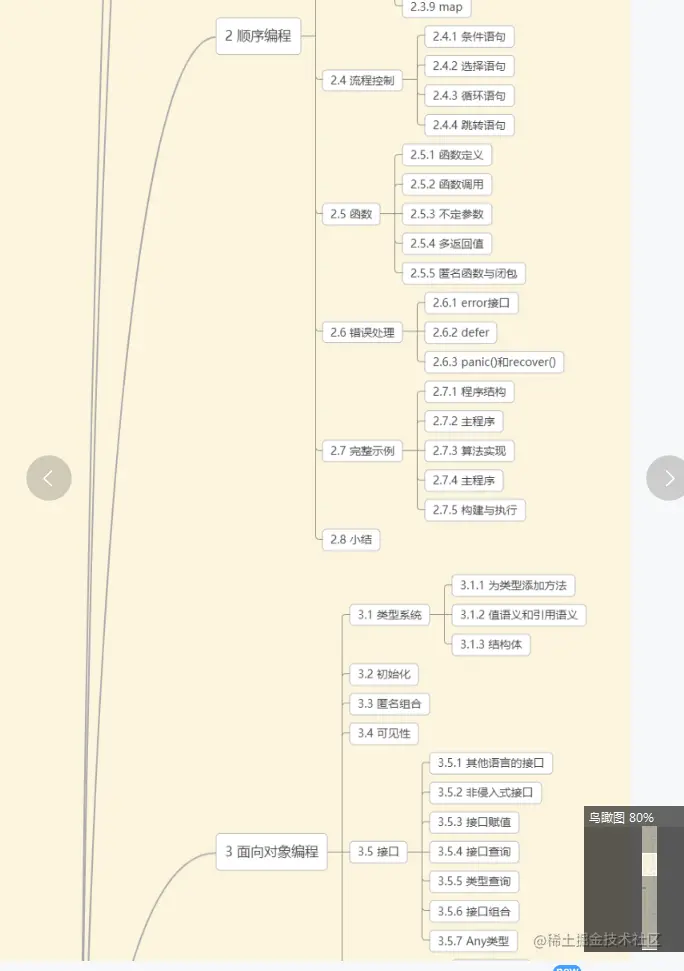
Task: Click node 2.5.1 函数定义
Action: point(447,155)
